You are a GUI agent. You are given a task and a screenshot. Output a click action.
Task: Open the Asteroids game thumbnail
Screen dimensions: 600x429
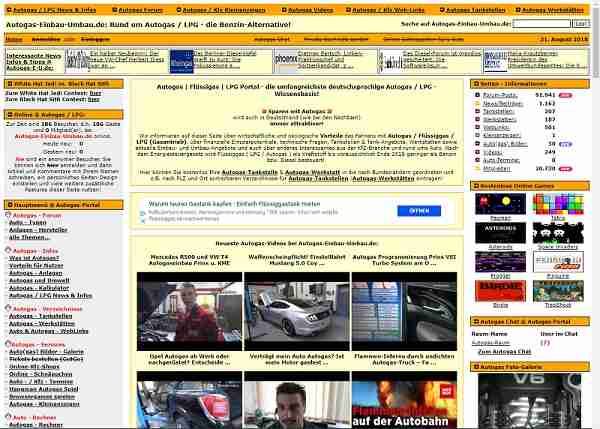(x=500, y=232)
